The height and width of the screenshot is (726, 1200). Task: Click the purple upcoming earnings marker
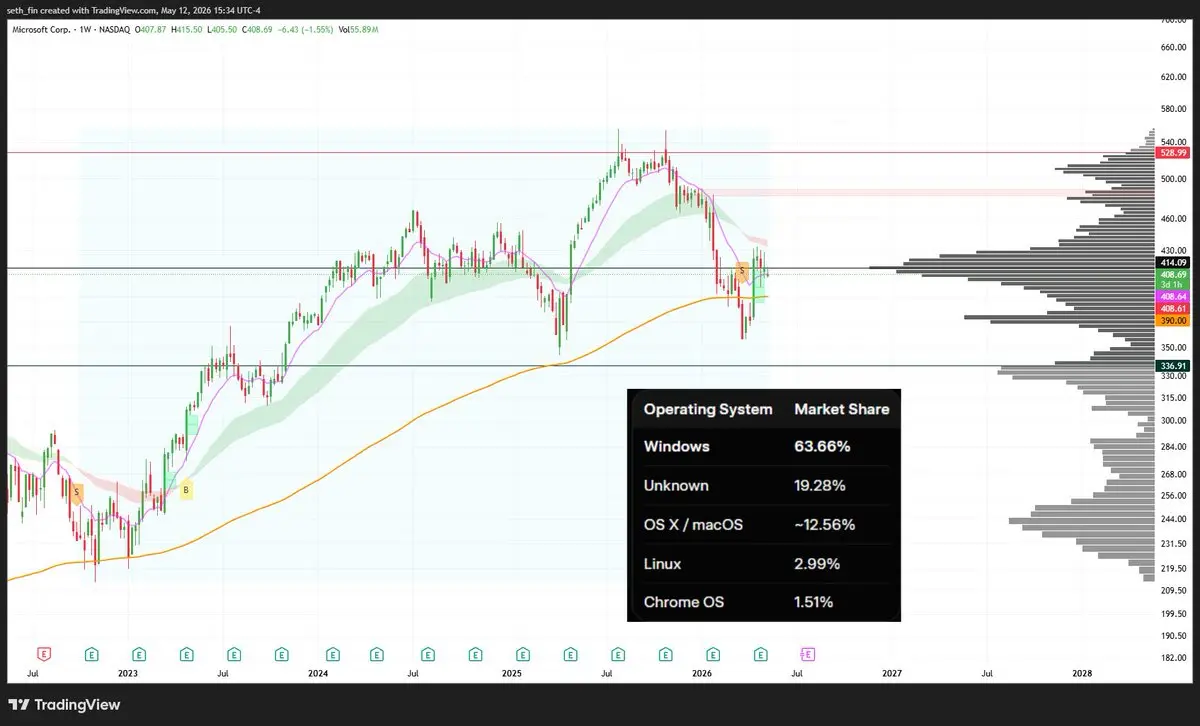pyautogui.click(x=808, y=654)
